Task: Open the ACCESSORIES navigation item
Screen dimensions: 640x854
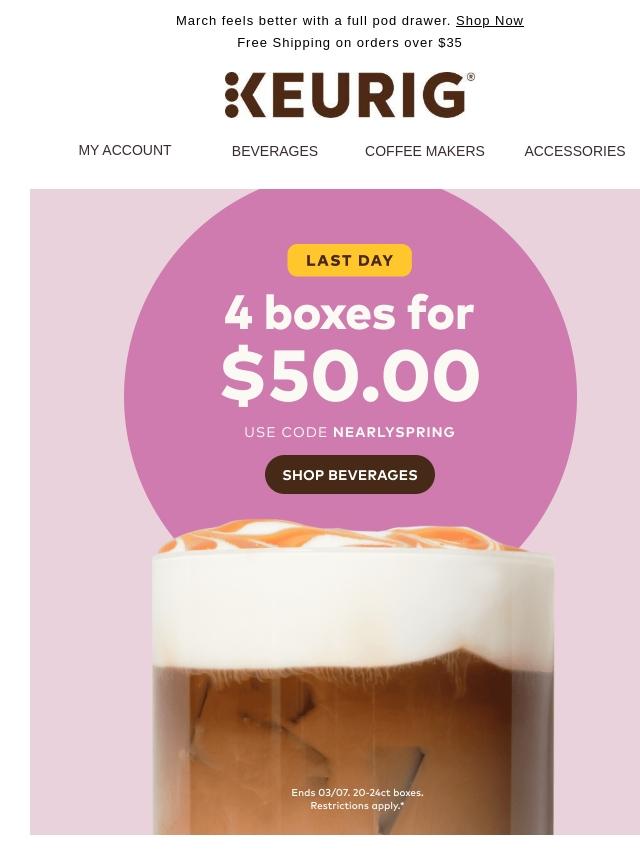Action: (x=575, y=151)
